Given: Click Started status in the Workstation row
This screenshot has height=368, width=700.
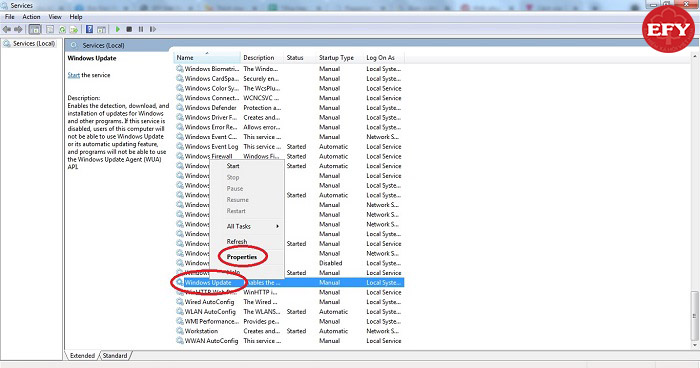Looking at the screenshot, I should point(296,331).
